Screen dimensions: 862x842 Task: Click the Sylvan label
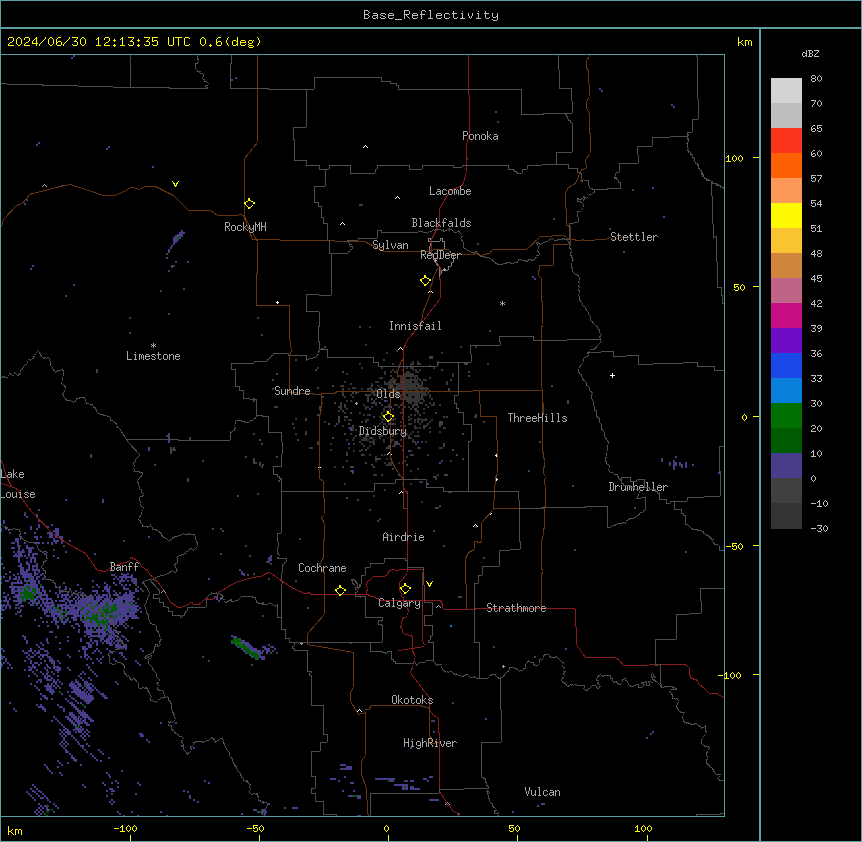tap(390, 245)
